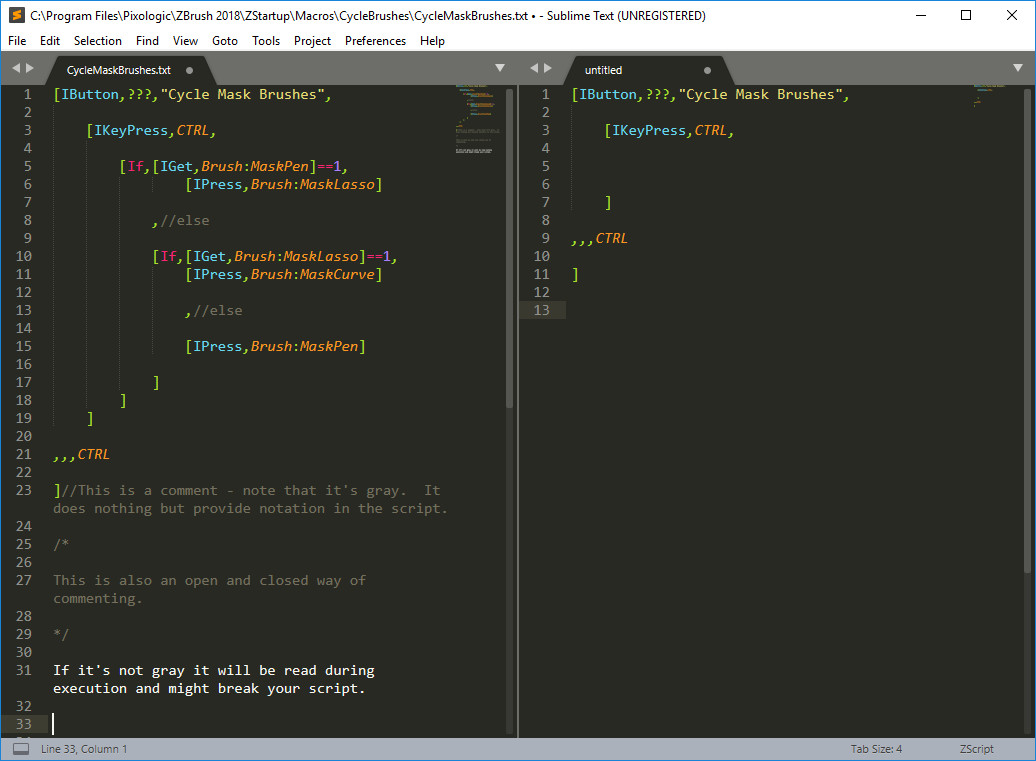Close the Sublime Text window

(x=1012, y=15)
